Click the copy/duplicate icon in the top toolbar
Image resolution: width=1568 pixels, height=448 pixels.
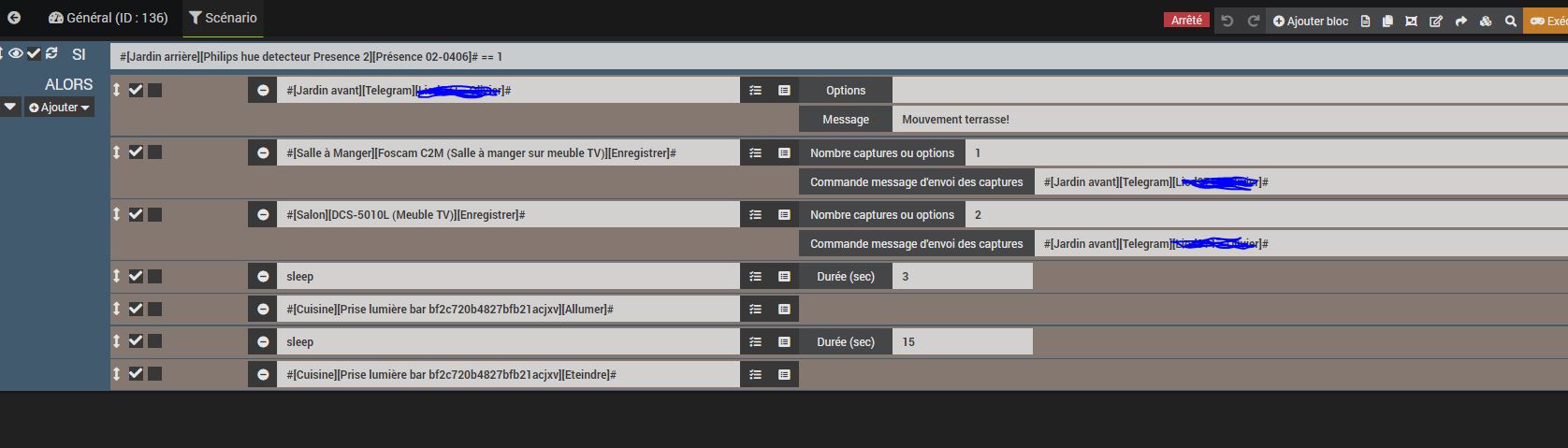click(x=1387, y=21)
